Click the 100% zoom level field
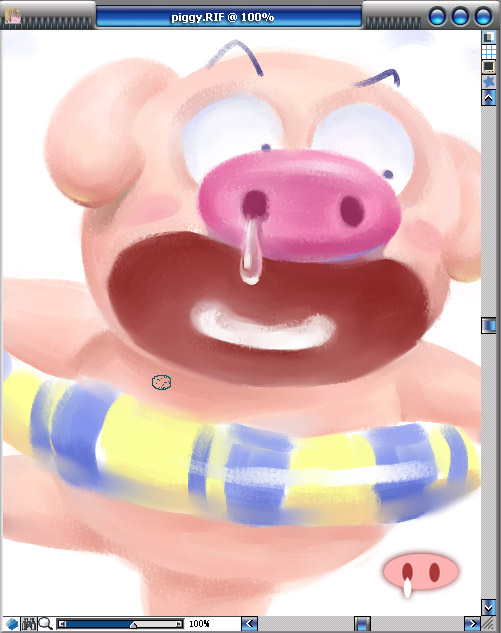The width and height of the screenshot is (501, 633). pos(199,624)
